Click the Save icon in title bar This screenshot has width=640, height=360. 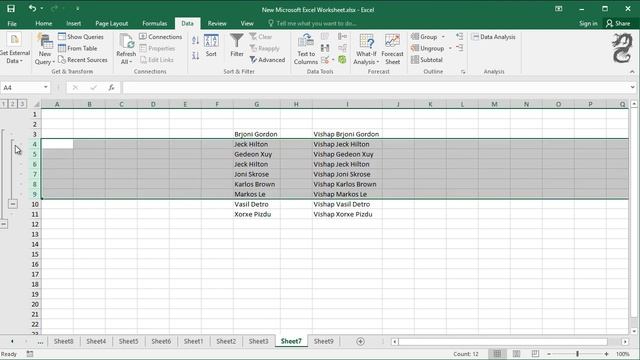(x=11, y=9)
